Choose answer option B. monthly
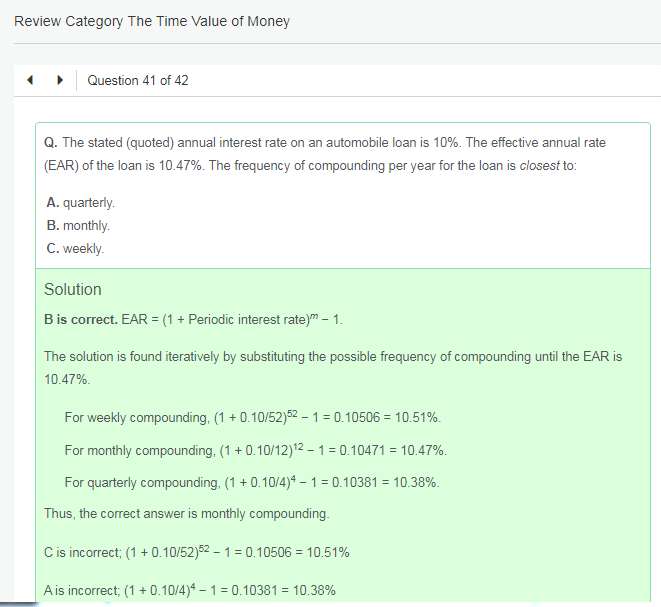661x607 pixels. tap(78, 226)
